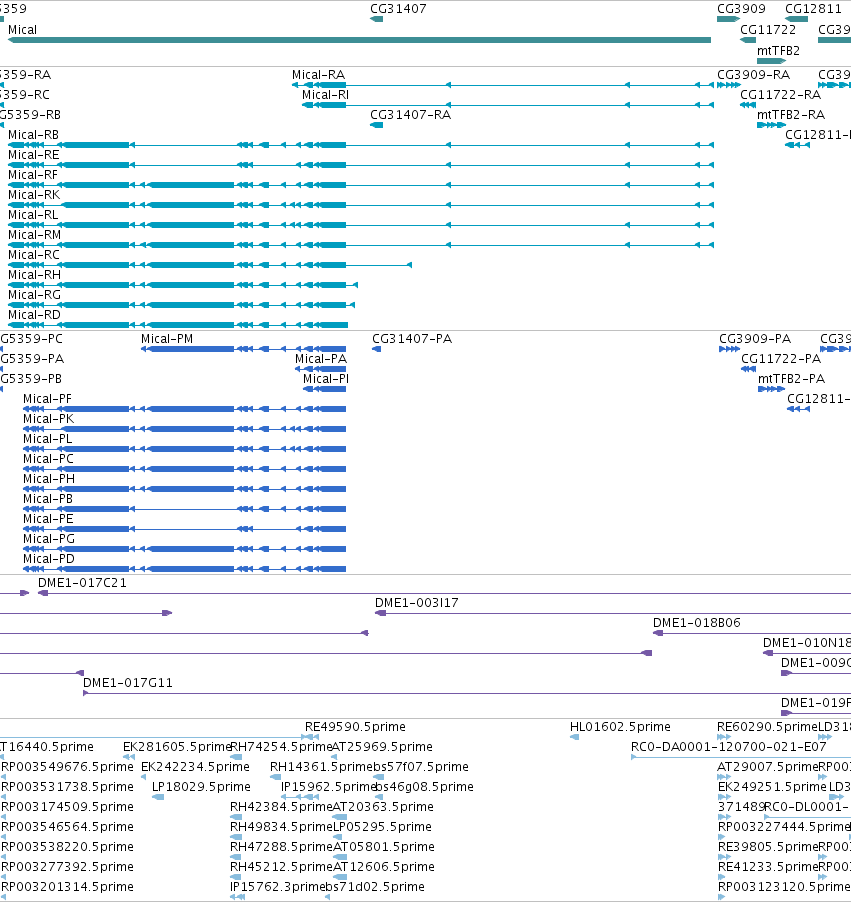The width and height of the screenshot is (851, 902).
Task: Select the CG31407 gene label
Action: click(398, 9)
